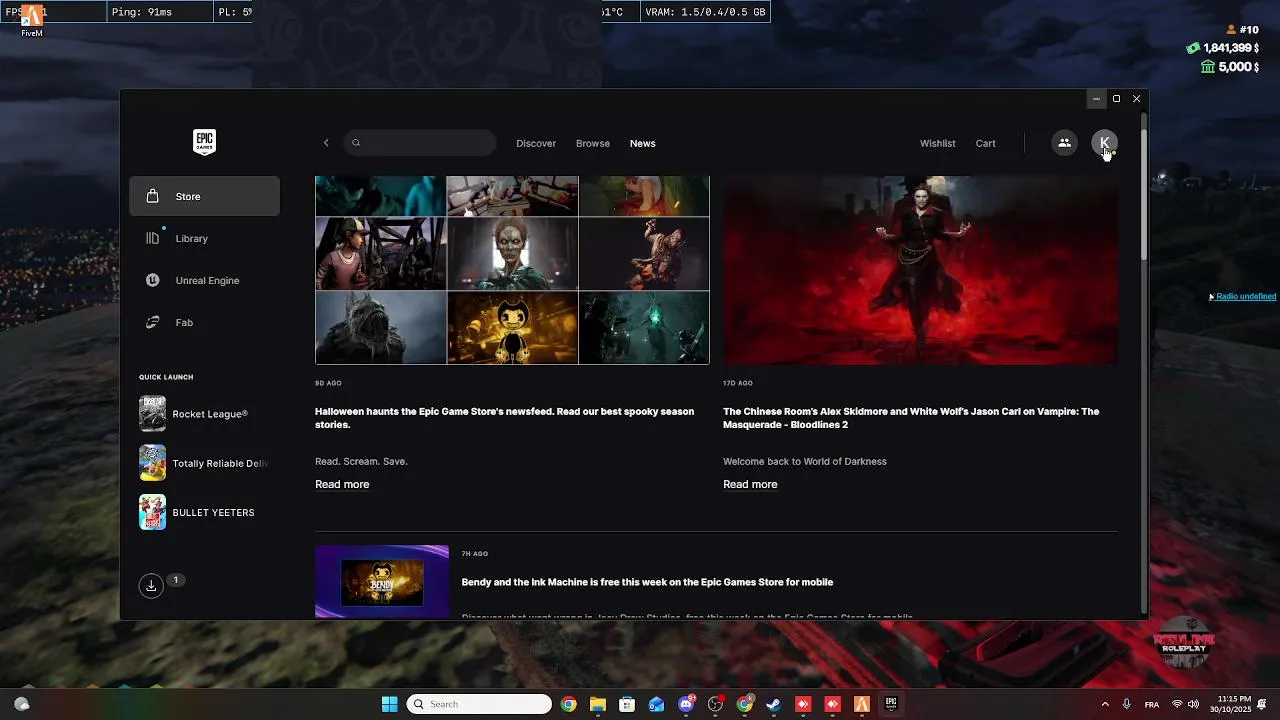Screen dimensions: 1280x720
Task: Open Discord from the taskbar
Action: [x=686, y=704]
